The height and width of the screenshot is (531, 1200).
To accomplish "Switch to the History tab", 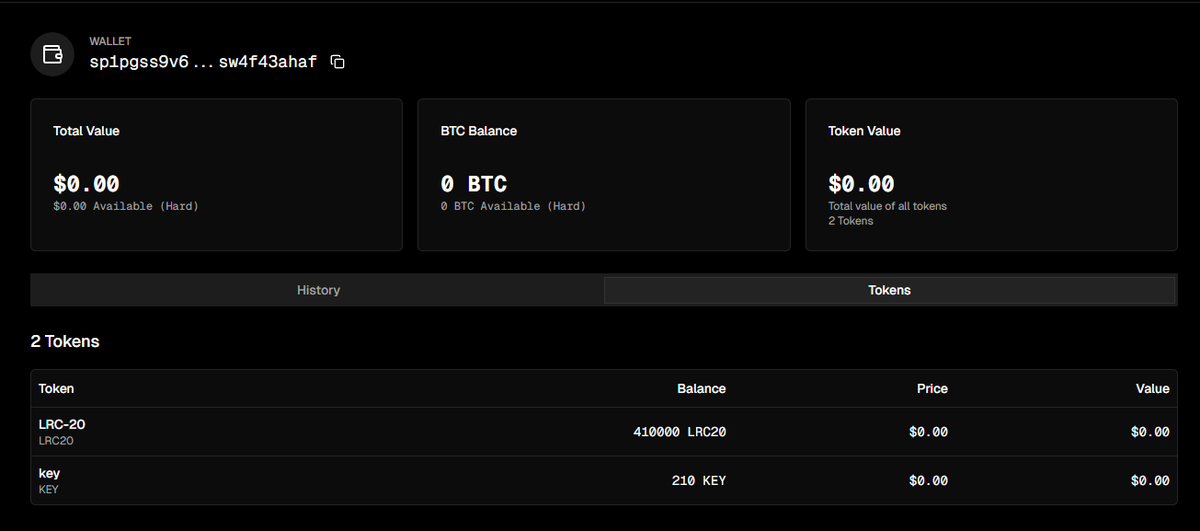I will pos(318,290).
